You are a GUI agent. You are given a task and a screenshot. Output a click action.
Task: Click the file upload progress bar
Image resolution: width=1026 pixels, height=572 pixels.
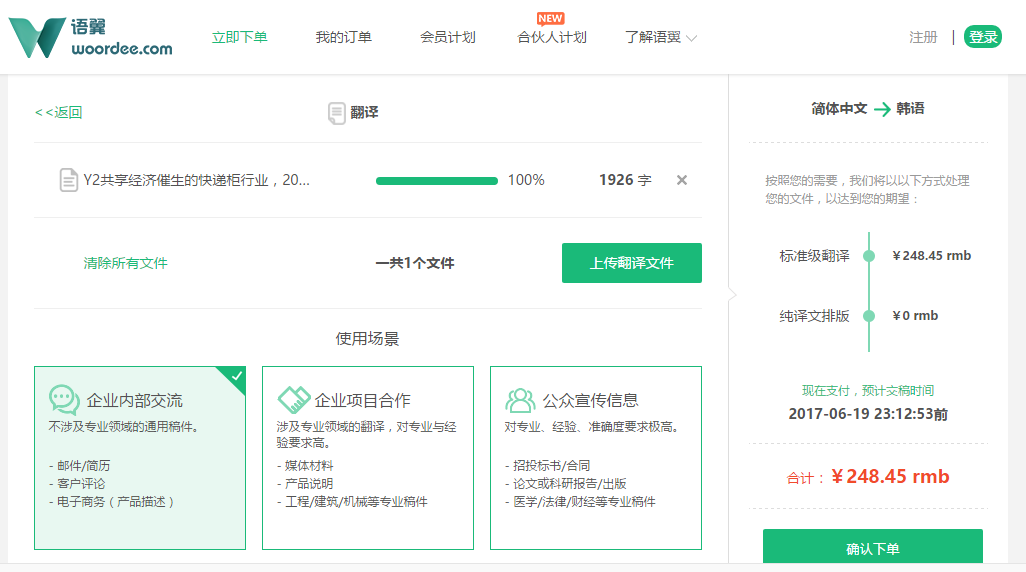pyautogui.click(x=436, y=181)
